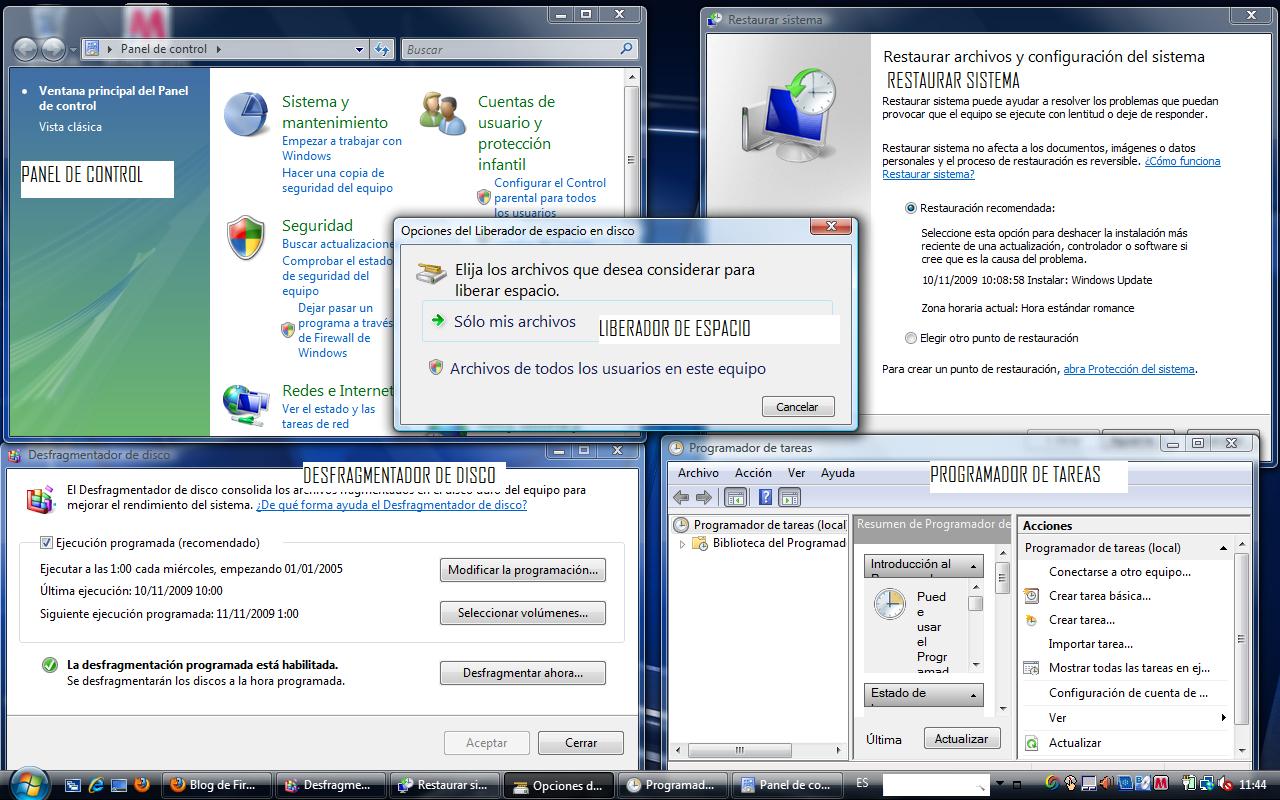Screen dimensions: 1280x800
Task: Switch to the Restaurar si... taskbar button
Action: pyautogui.click(x=442, y=785)
